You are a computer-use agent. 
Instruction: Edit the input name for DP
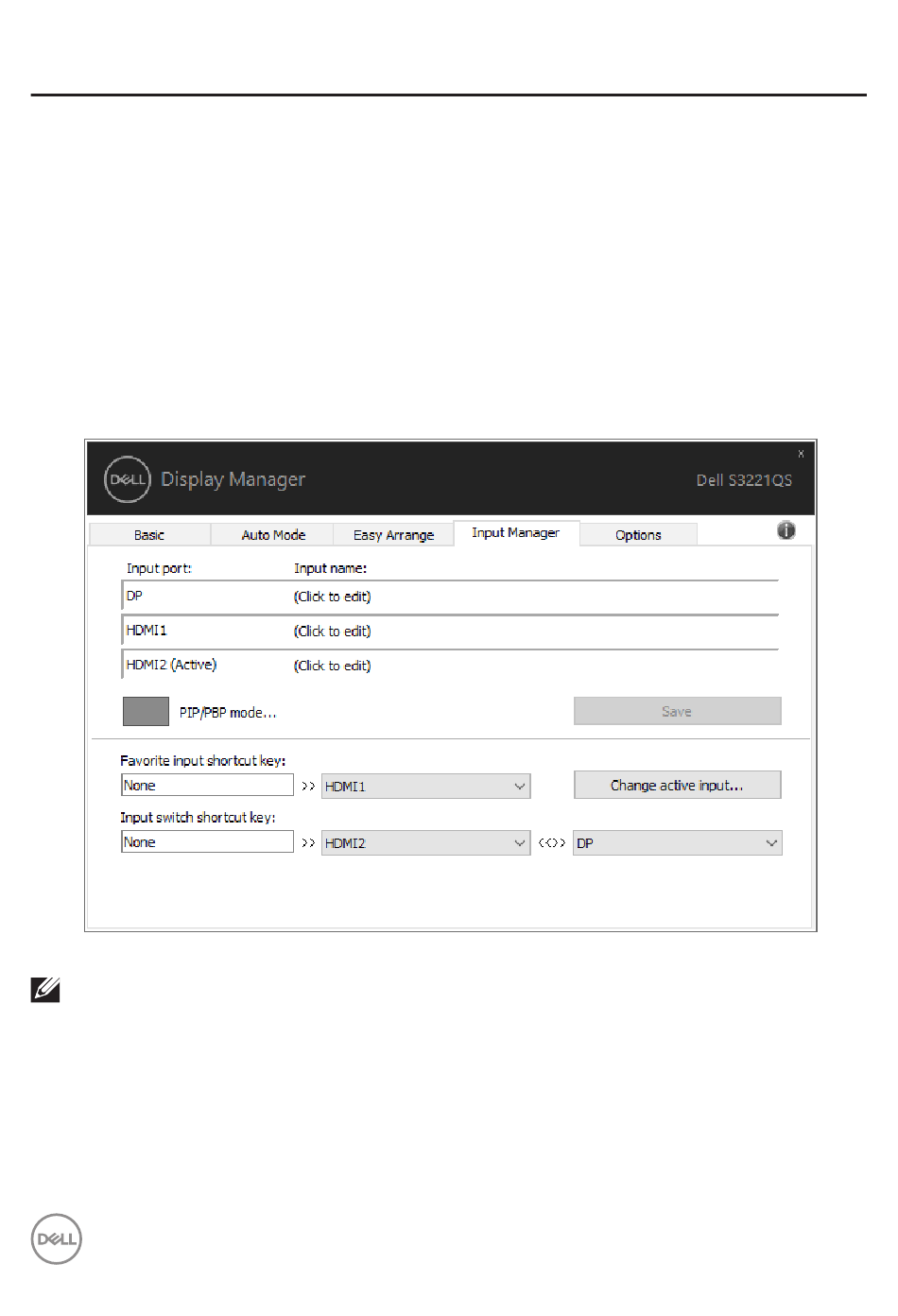click(333, 597)
